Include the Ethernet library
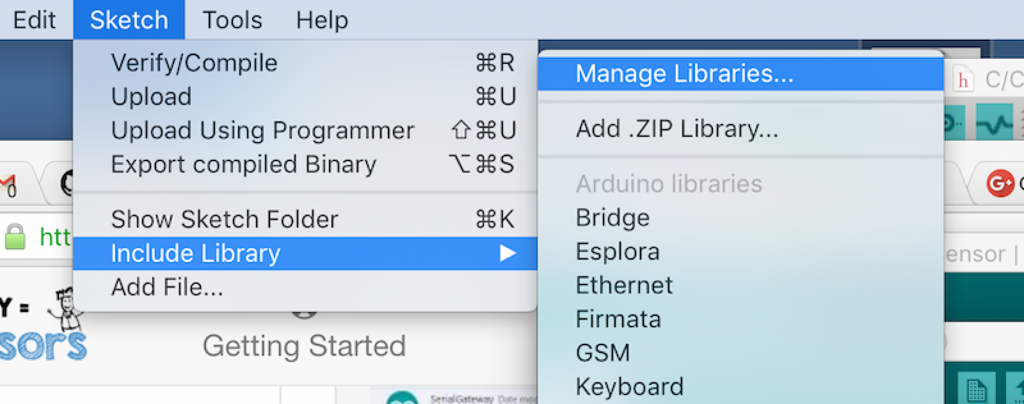 coord(624,286)
